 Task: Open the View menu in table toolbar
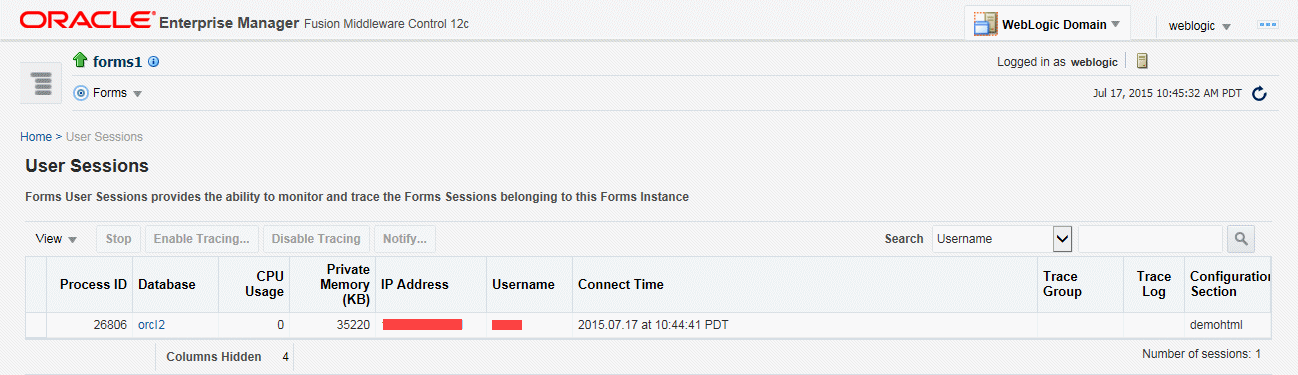(x=56, y=239)
